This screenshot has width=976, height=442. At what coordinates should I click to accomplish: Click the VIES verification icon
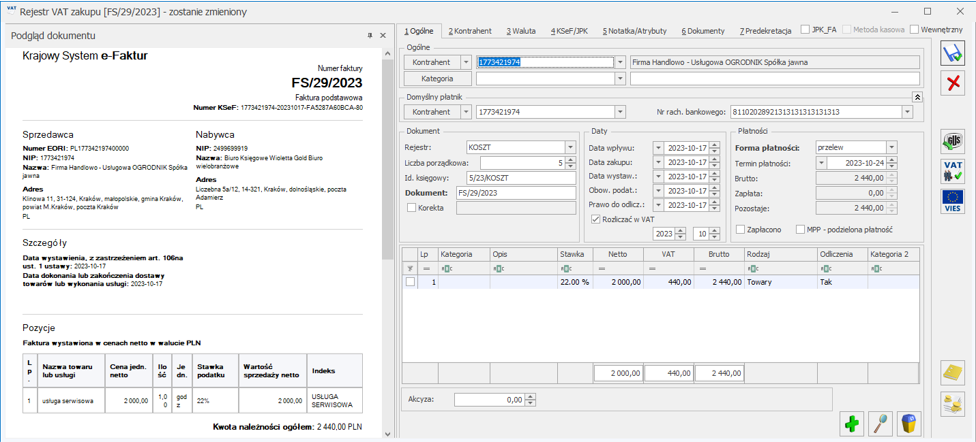pyautogui.click(x=952, y=201)
